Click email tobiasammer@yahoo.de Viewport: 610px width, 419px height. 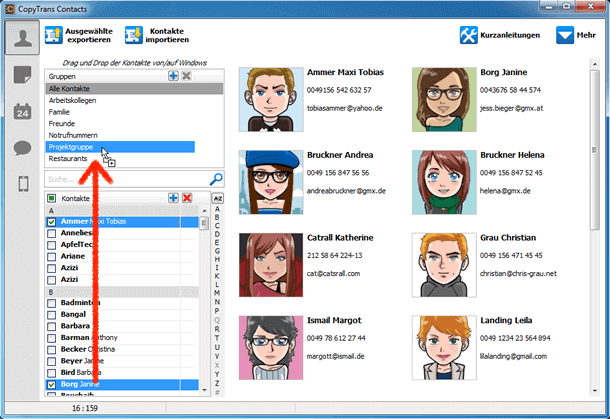[345, 108]
